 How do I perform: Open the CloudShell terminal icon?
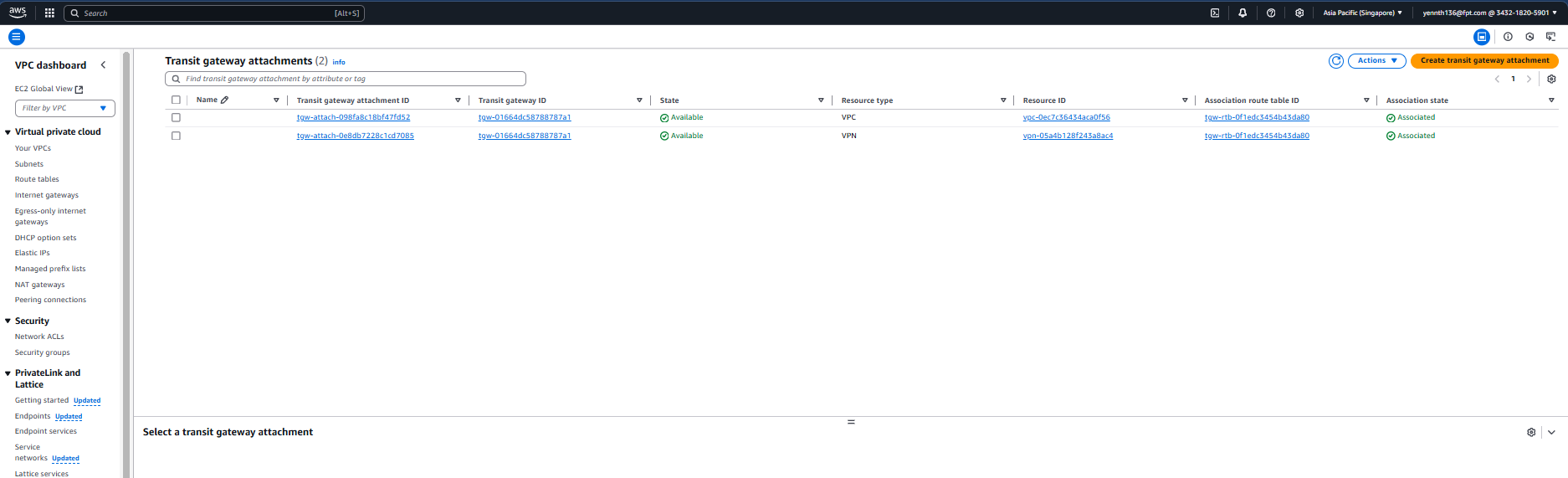click(x=1215, y=13)
